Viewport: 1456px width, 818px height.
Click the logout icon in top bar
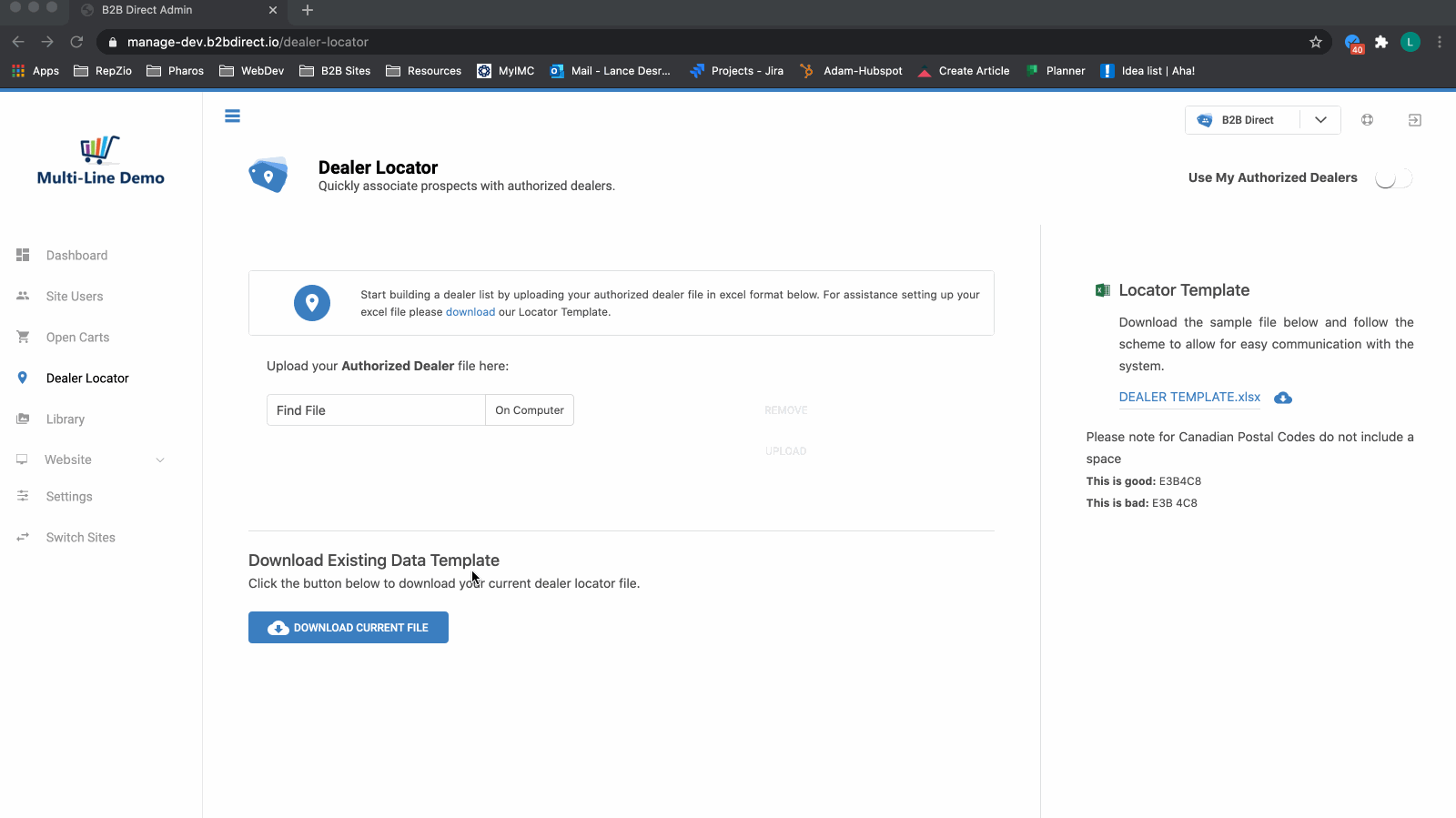pyautogui.click(x=1414, y=120)
